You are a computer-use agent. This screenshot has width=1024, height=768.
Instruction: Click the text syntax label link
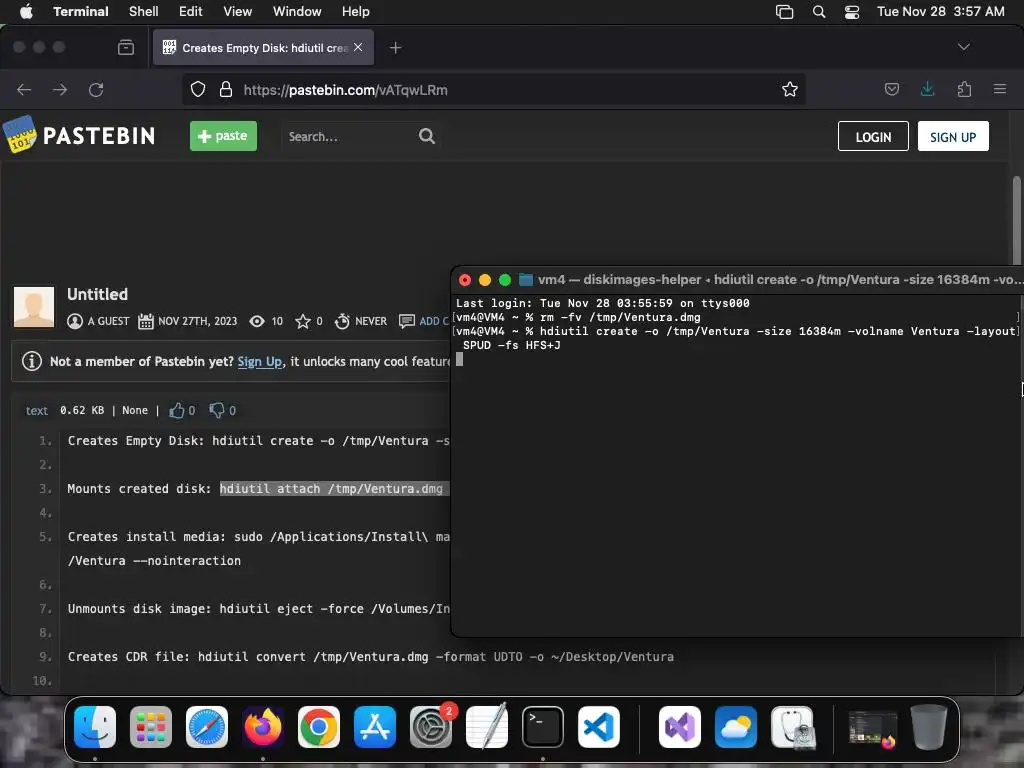pos(37,411)
